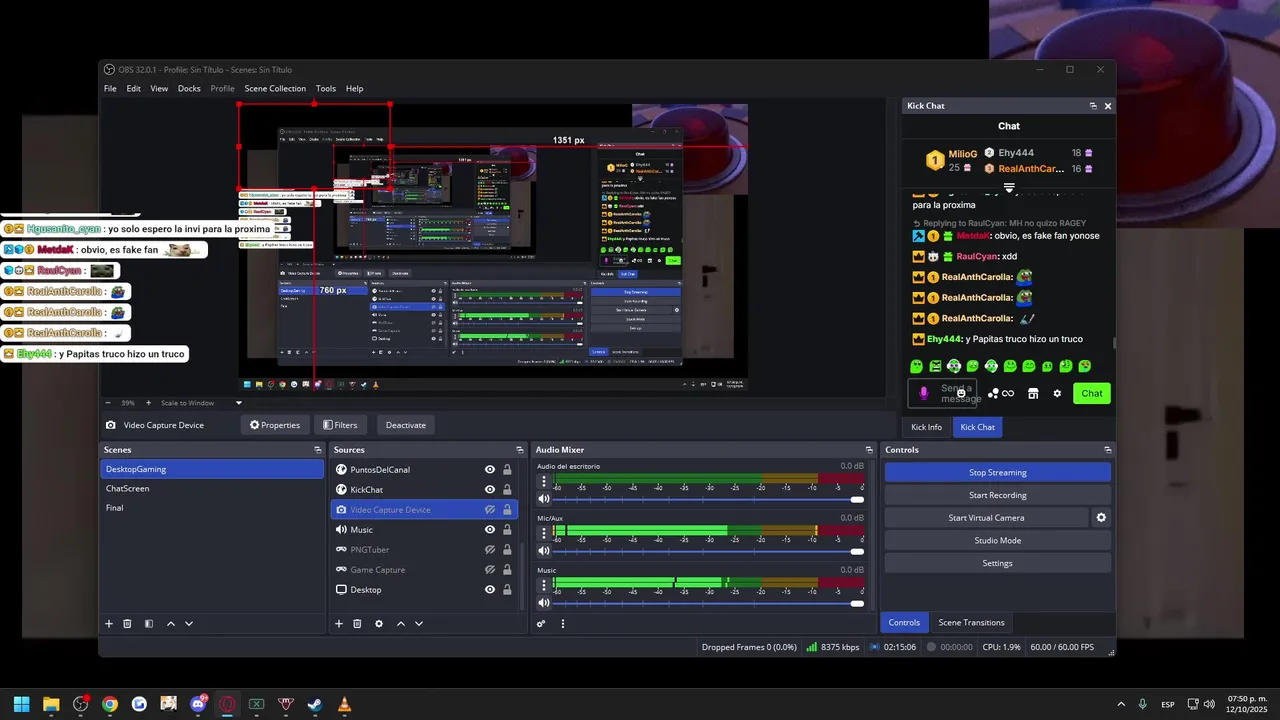
Task: Switch to the Kick Info tab
Action: pos(926,427)
